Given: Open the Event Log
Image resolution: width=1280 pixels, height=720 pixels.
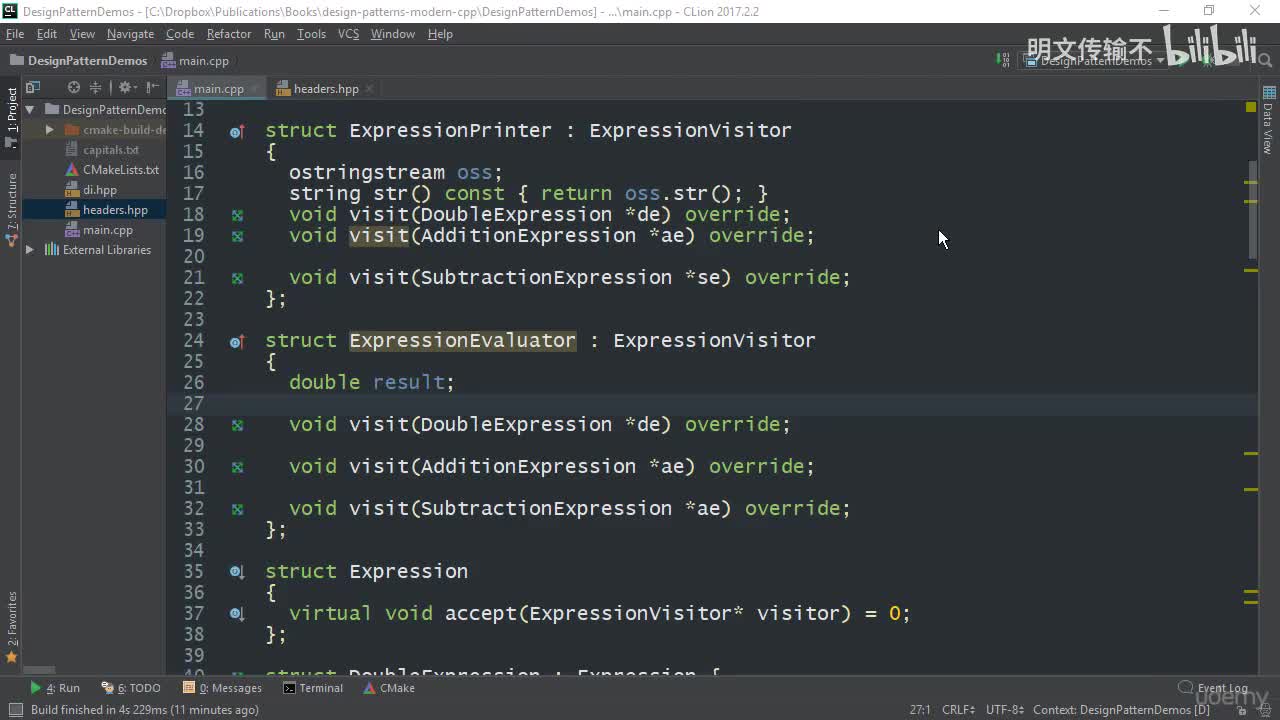Looking at the screenshot, I should [1213, 688].
